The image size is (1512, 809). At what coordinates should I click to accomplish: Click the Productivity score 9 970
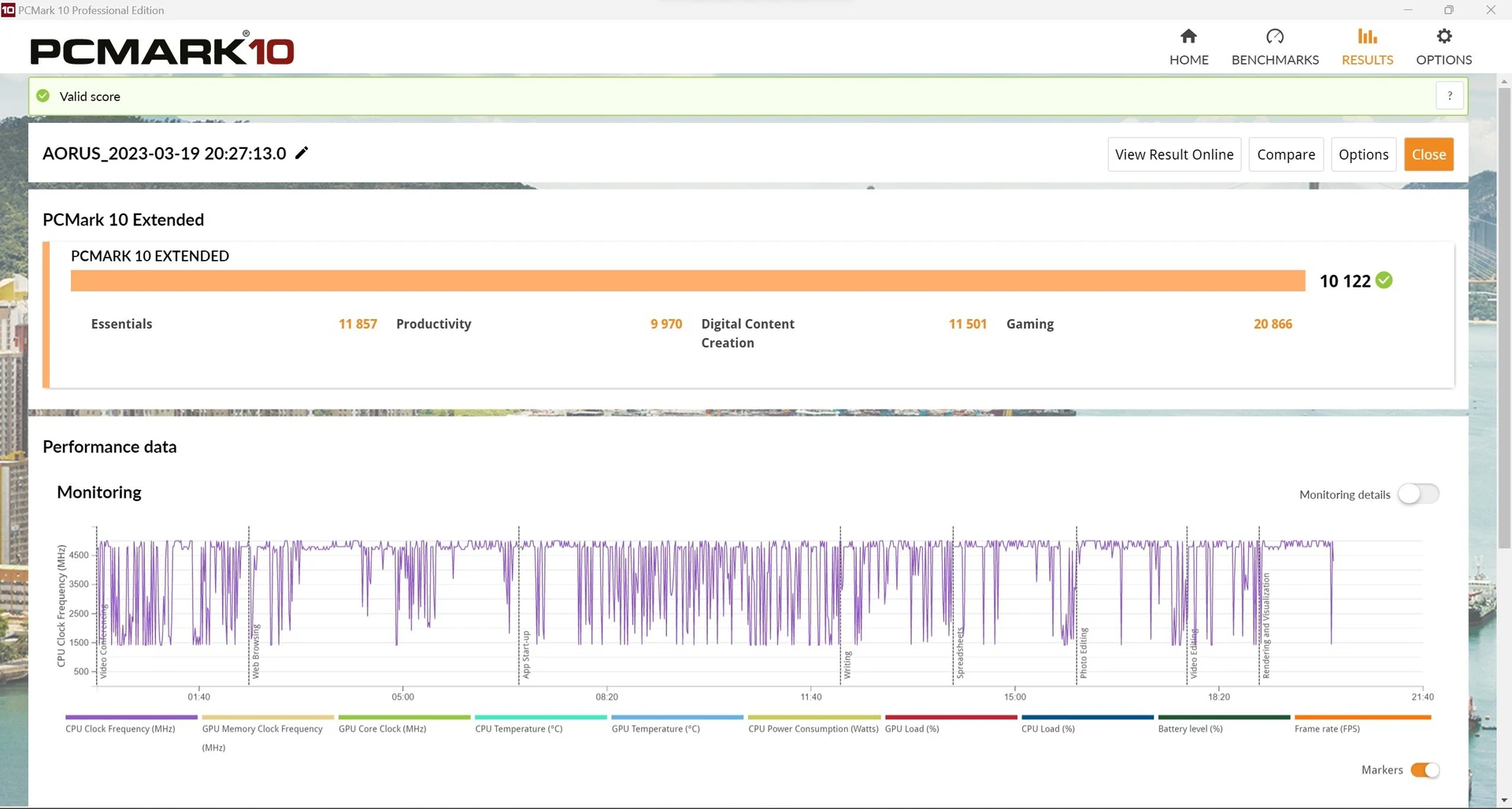(666, 324)
